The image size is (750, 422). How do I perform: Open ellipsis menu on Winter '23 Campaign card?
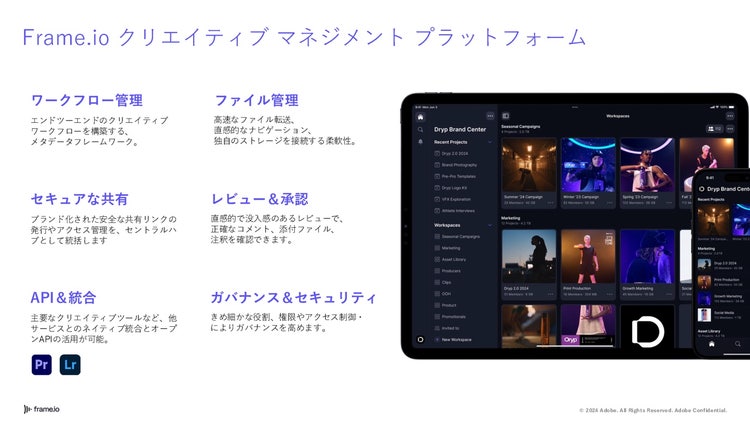click(x=610, y=203)
